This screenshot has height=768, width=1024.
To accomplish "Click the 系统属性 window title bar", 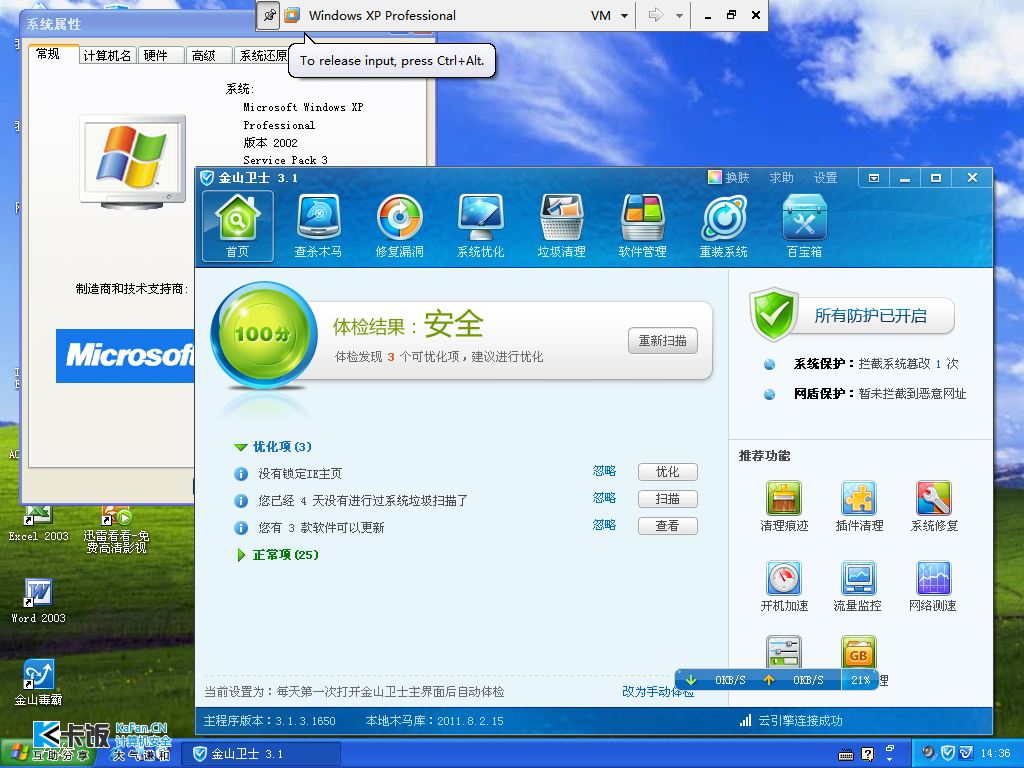I will (138, 24).
